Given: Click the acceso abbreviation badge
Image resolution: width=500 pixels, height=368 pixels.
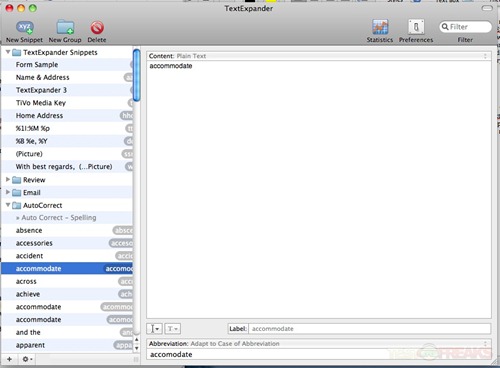Looking at the screenshot, I should (x=121, y=243).
